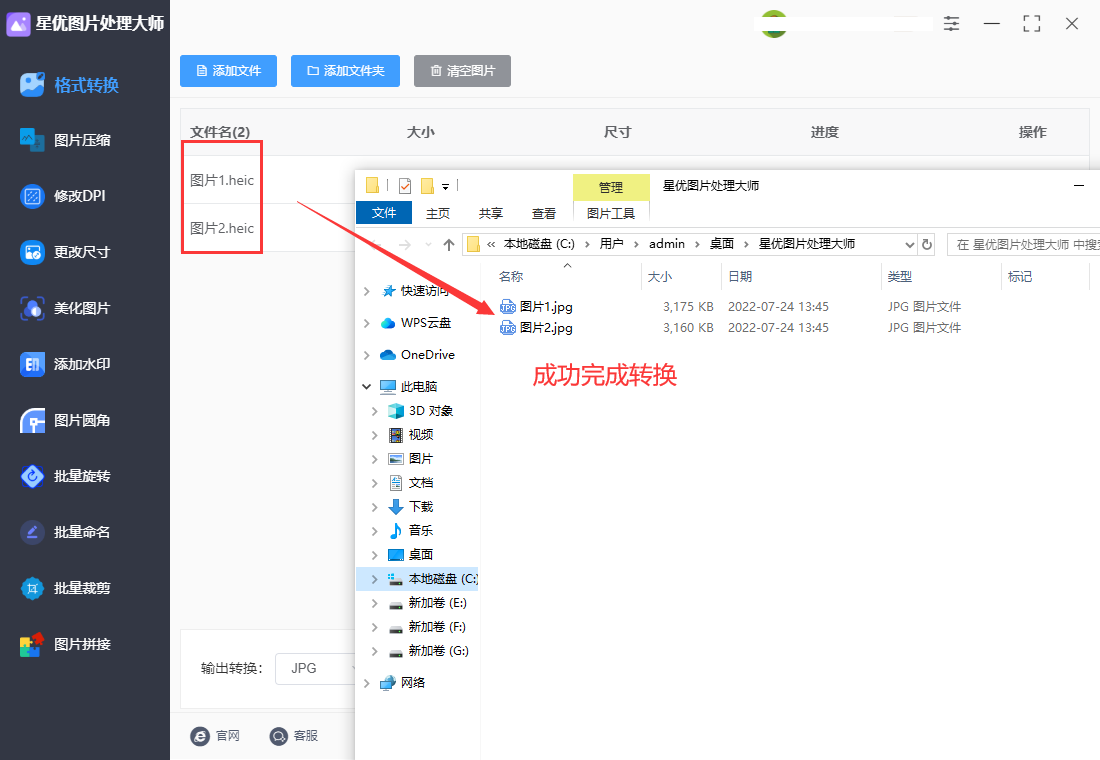Click the 用户 segment in address bar

pyautogui.click(x=611, y=244)
